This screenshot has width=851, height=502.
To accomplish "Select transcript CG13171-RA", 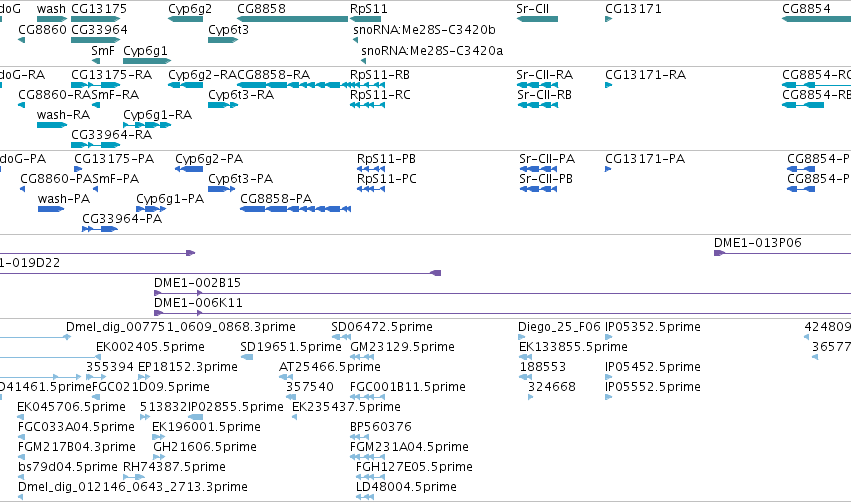I will (646, 74).
